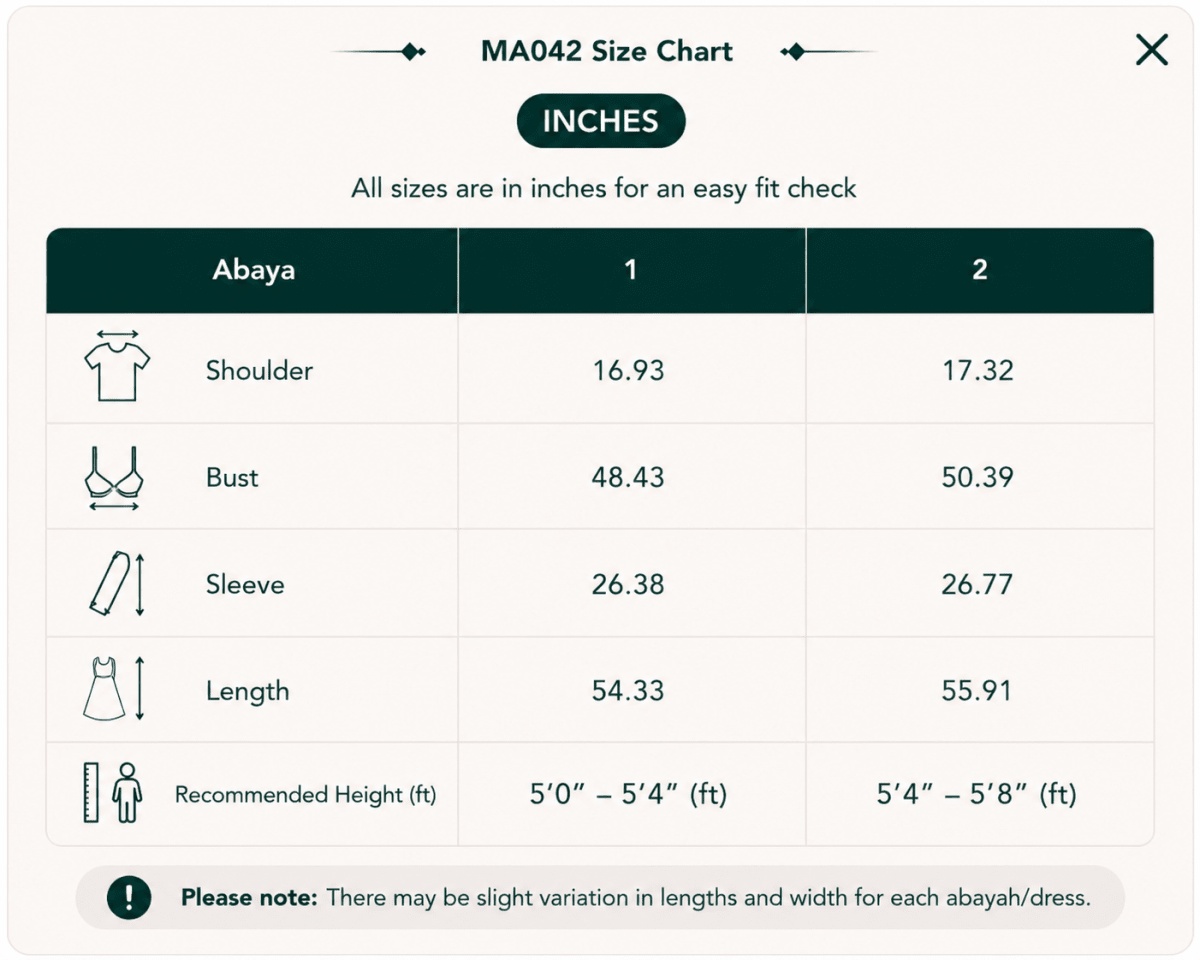Viewport: 1200px width, 960px height.
Task: Click the Please note variation message
Action: (x=635, y=898)
